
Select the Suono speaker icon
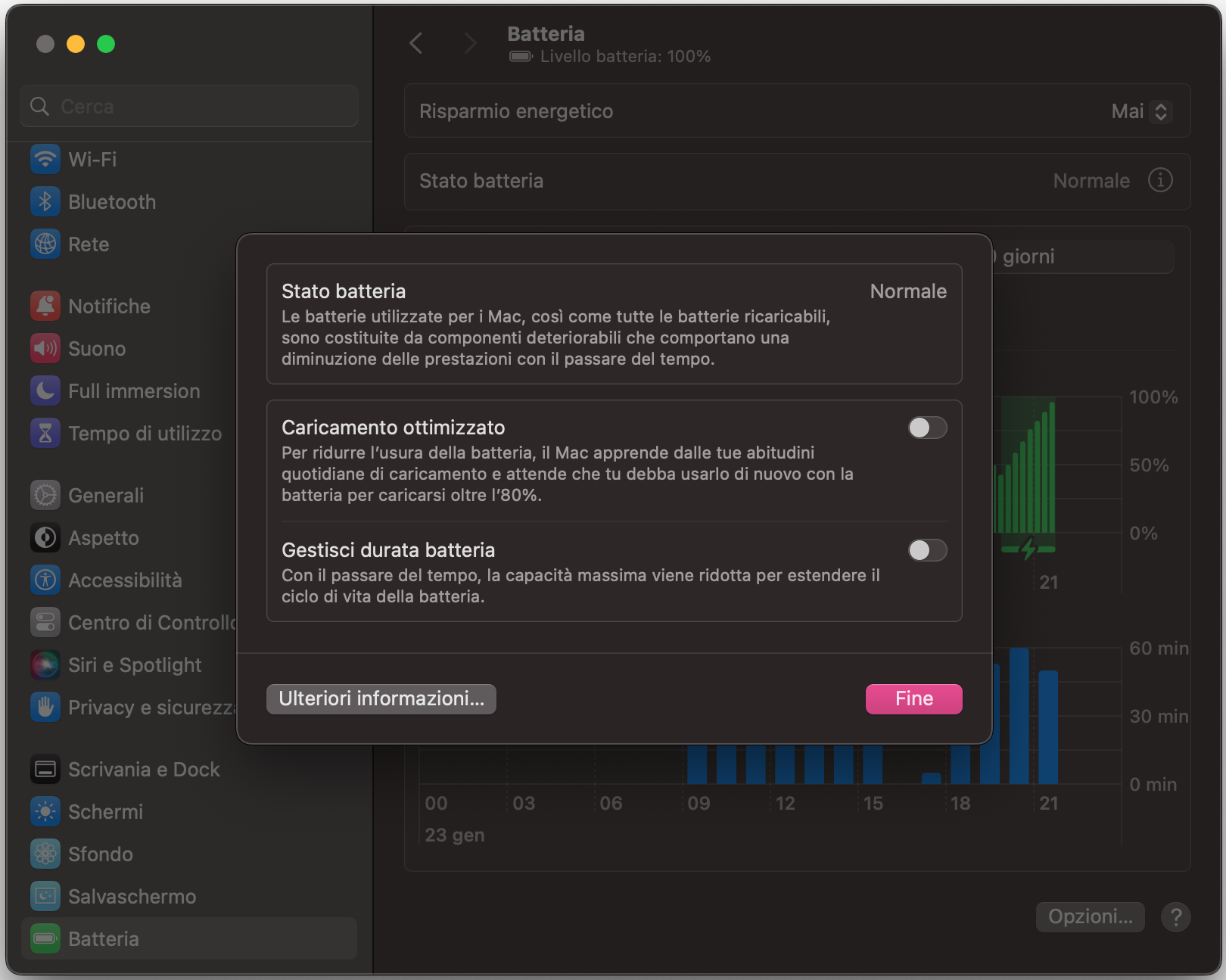[45, 348]
